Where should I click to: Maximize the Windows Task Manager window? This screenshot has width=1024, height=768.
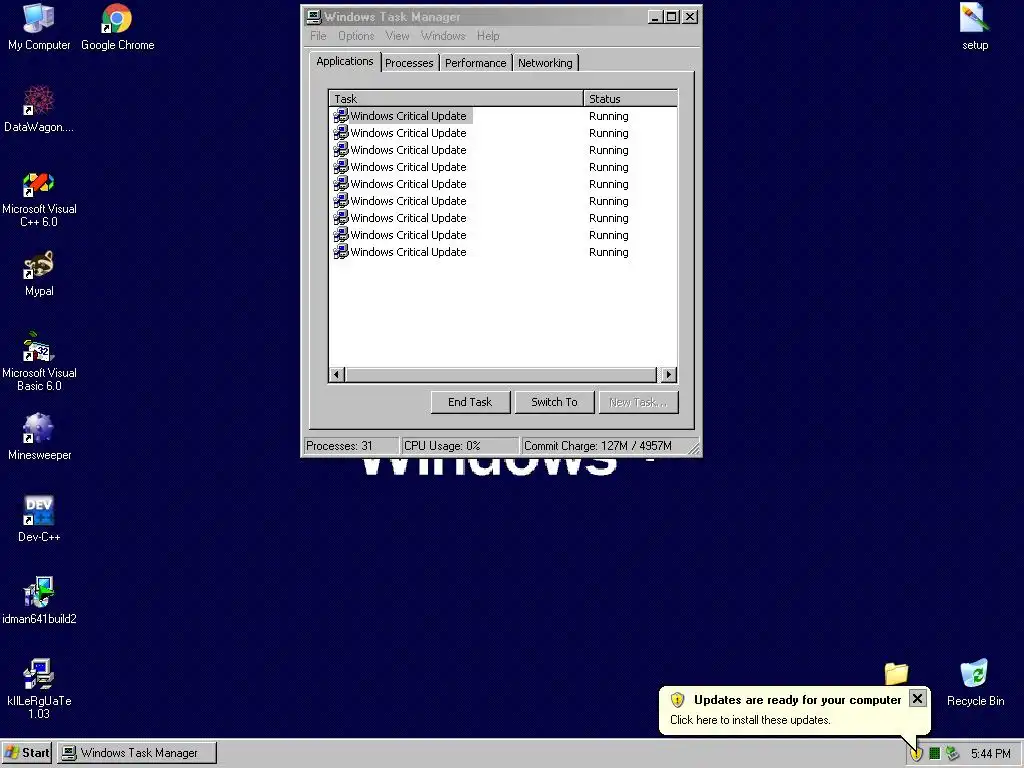tap(671, 16)
